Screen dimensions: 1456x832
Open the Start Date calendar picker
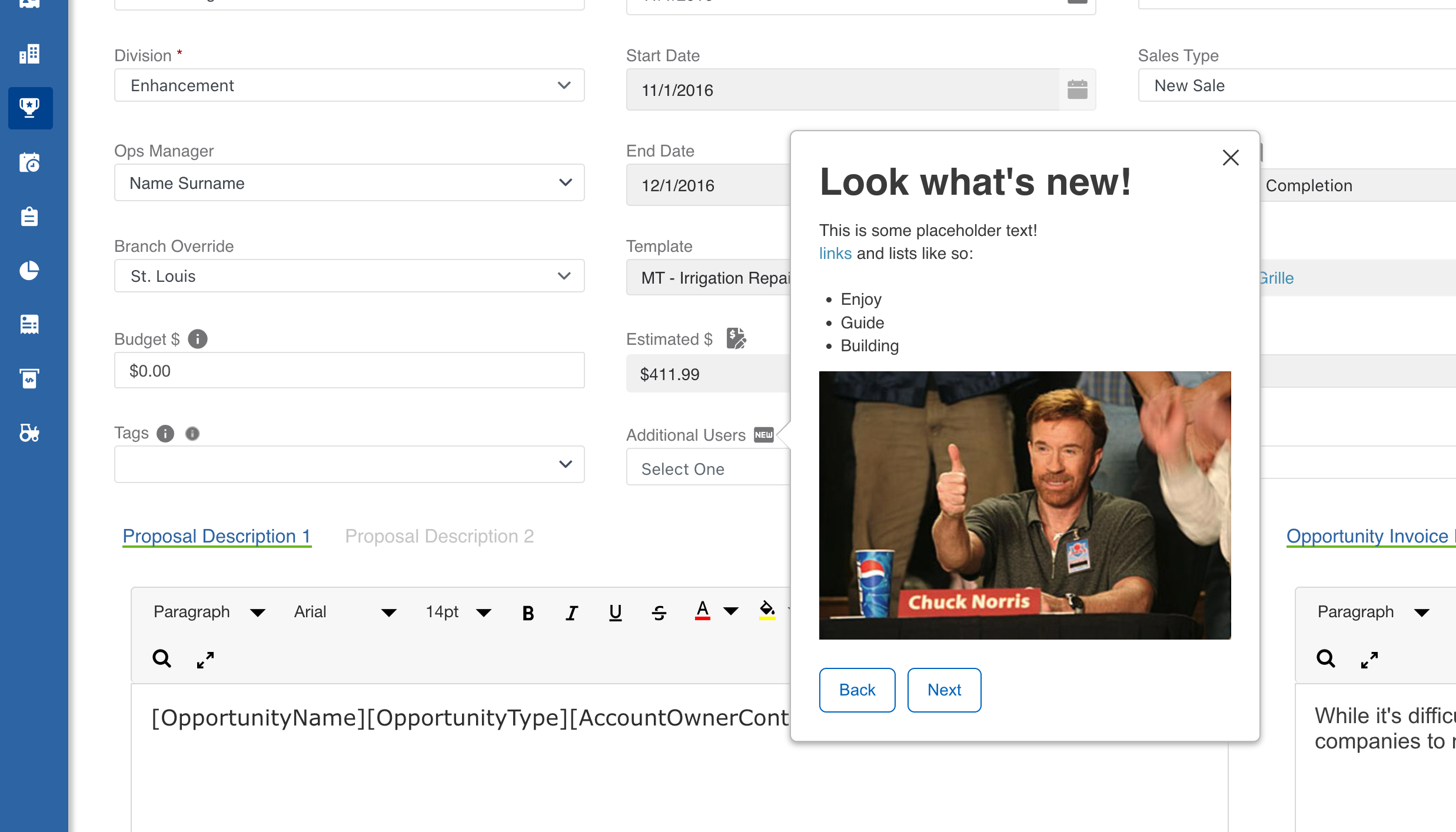point(1077,89)
